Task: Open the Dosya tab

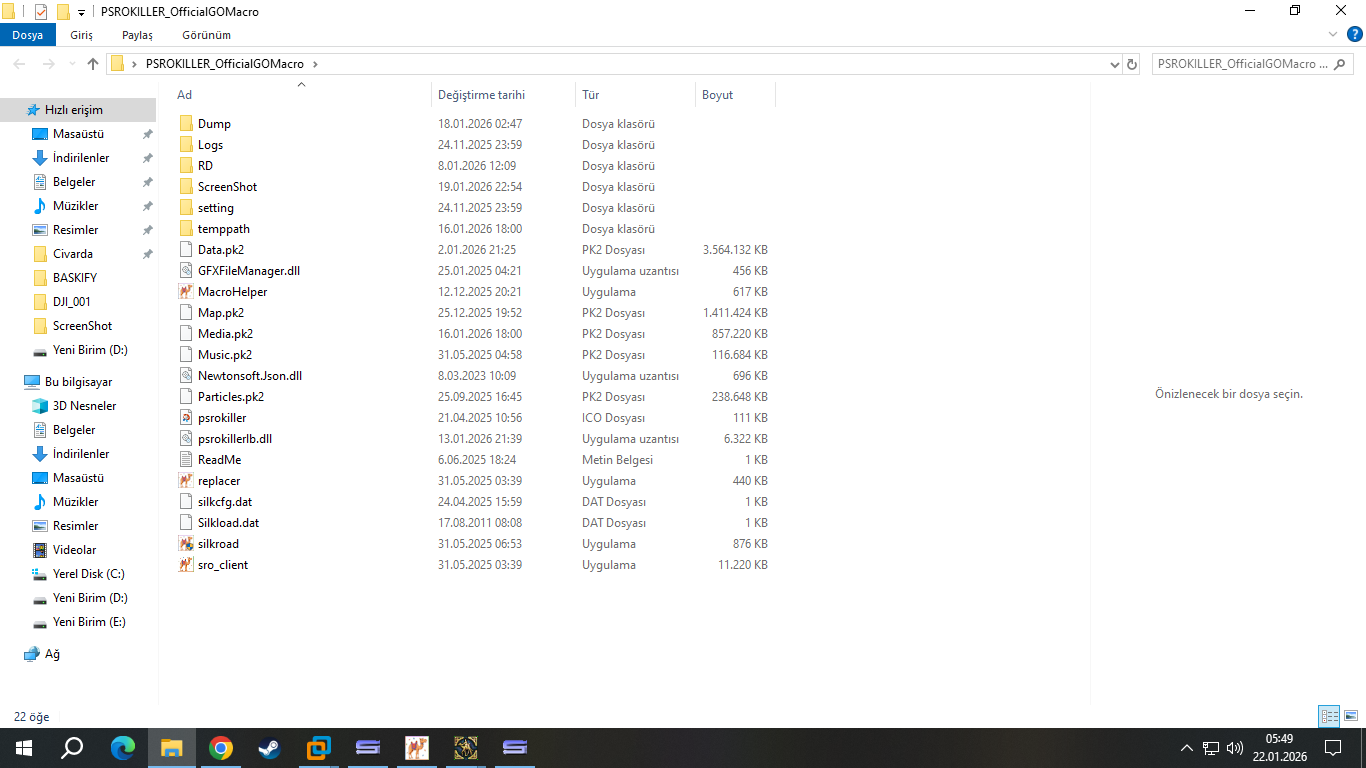Action: tap(28, 35)
